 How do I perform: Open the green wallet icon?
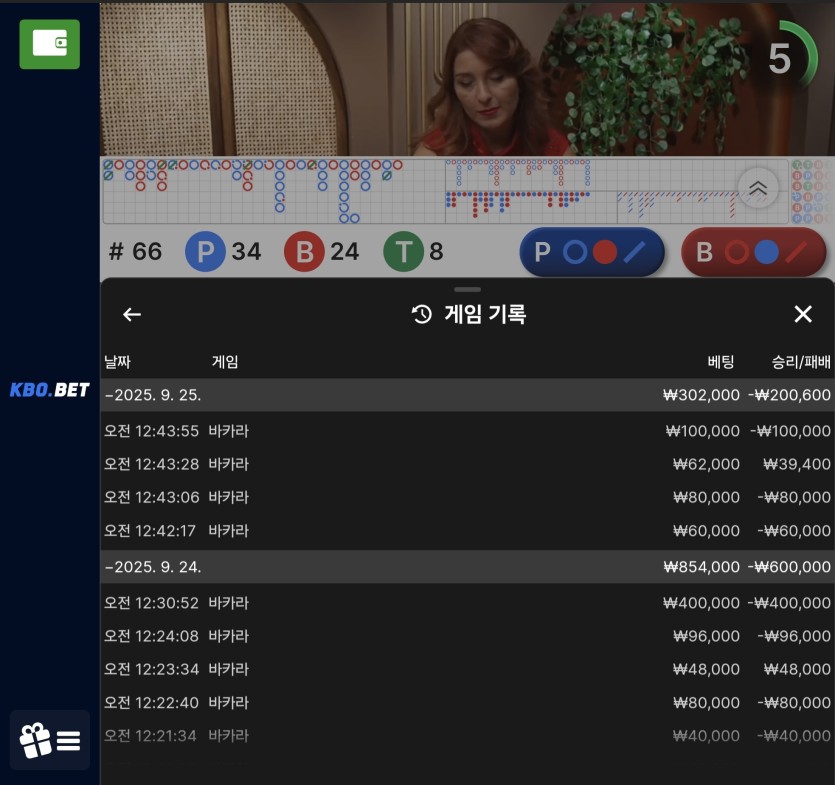[49, 44]
